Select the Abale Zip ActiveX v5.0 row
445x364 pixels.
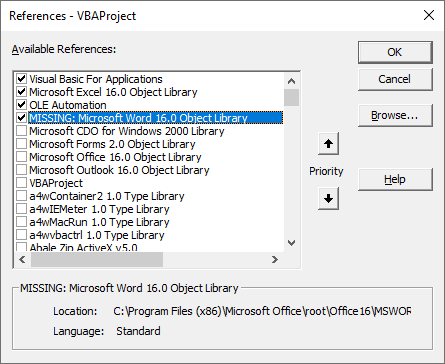coord(83,248)
